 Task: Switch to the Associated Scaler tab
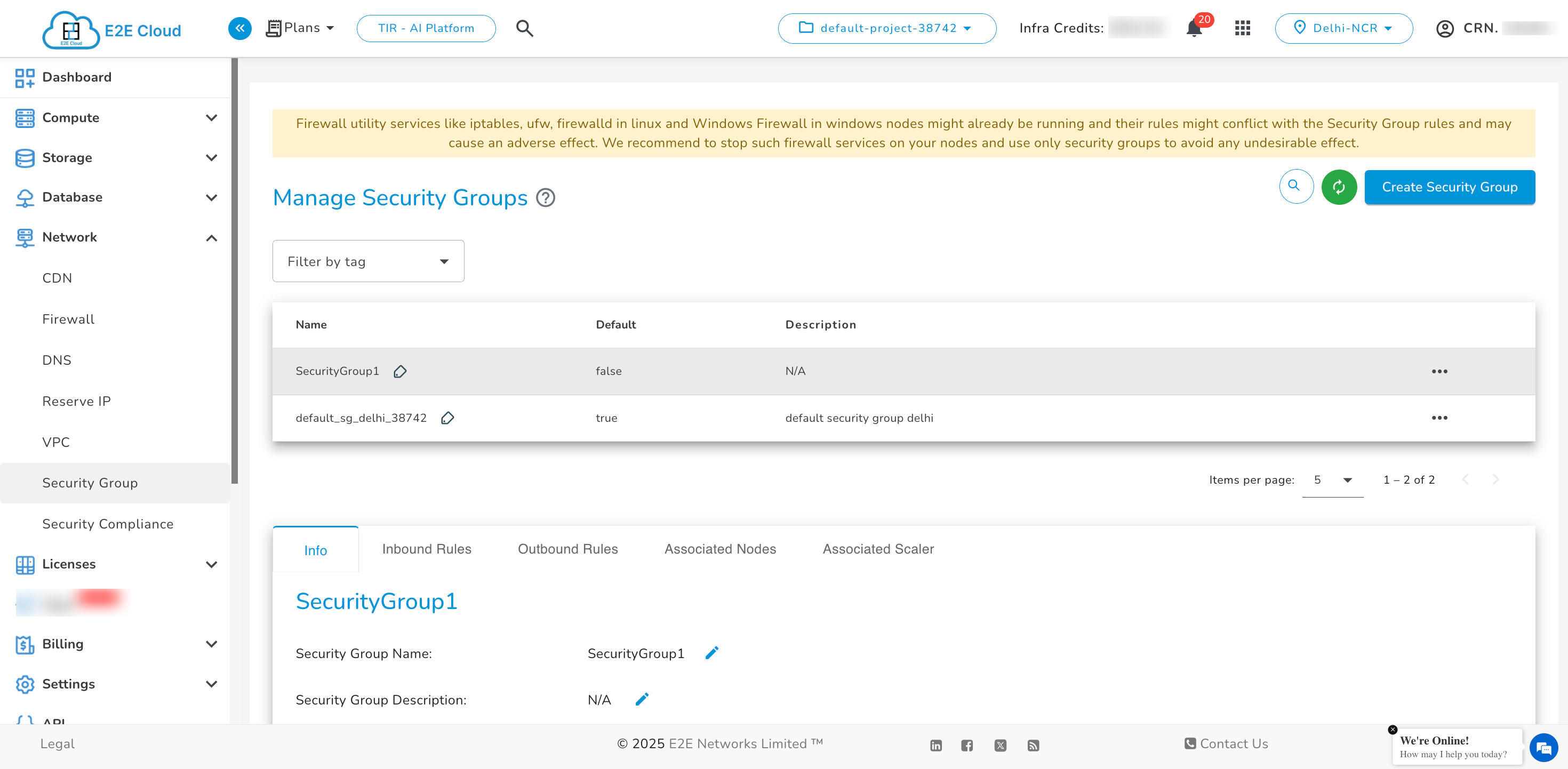tap(878, 549)
